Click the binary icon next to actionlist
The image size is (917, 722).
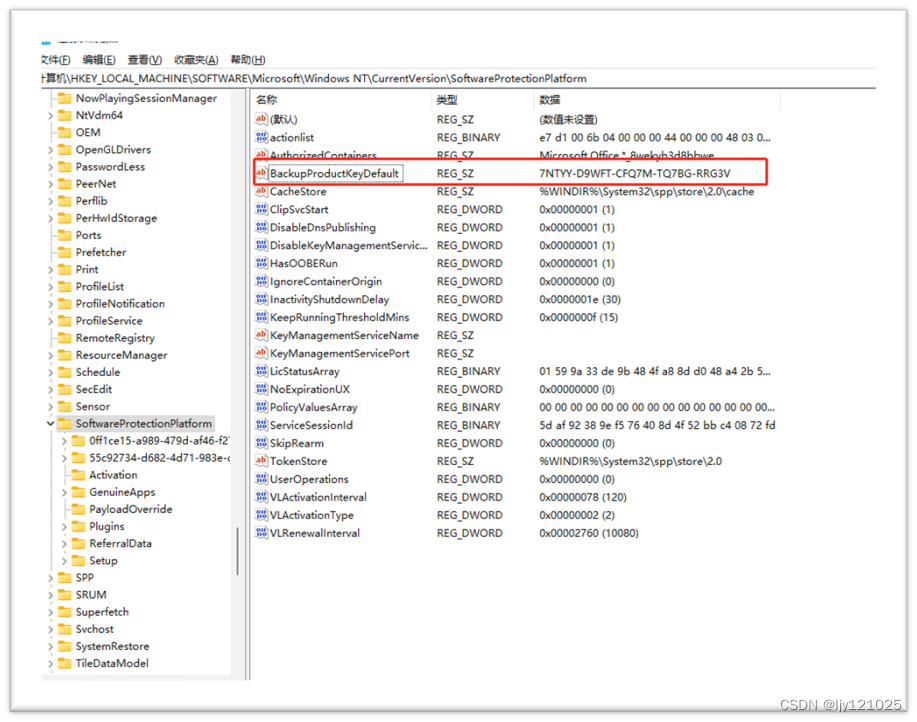tap(260, 137)
